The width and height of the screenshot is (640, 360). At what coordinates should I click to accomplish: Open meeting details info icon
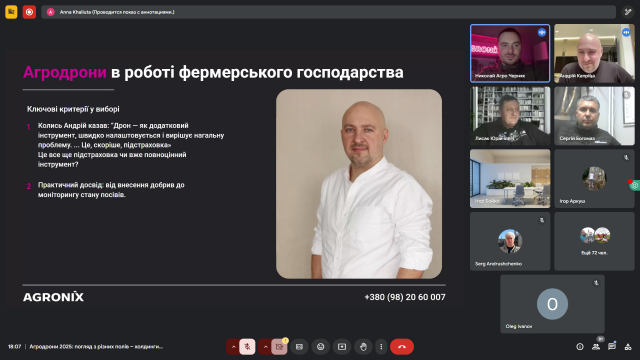click(580, 347)
